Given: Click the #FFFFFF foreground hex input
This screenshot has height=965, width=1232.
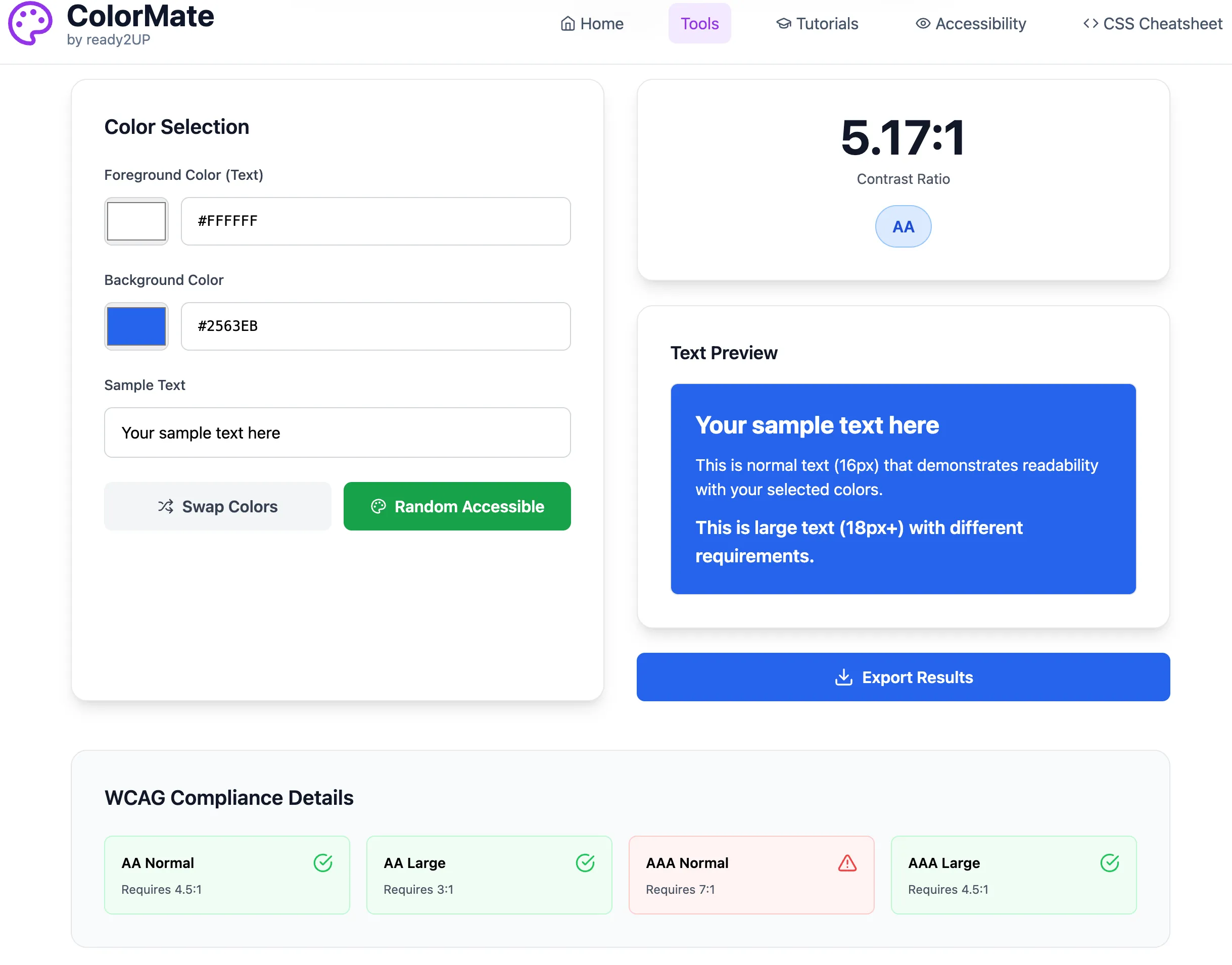Looking at the screenshot, I should (x=375, y=221).
